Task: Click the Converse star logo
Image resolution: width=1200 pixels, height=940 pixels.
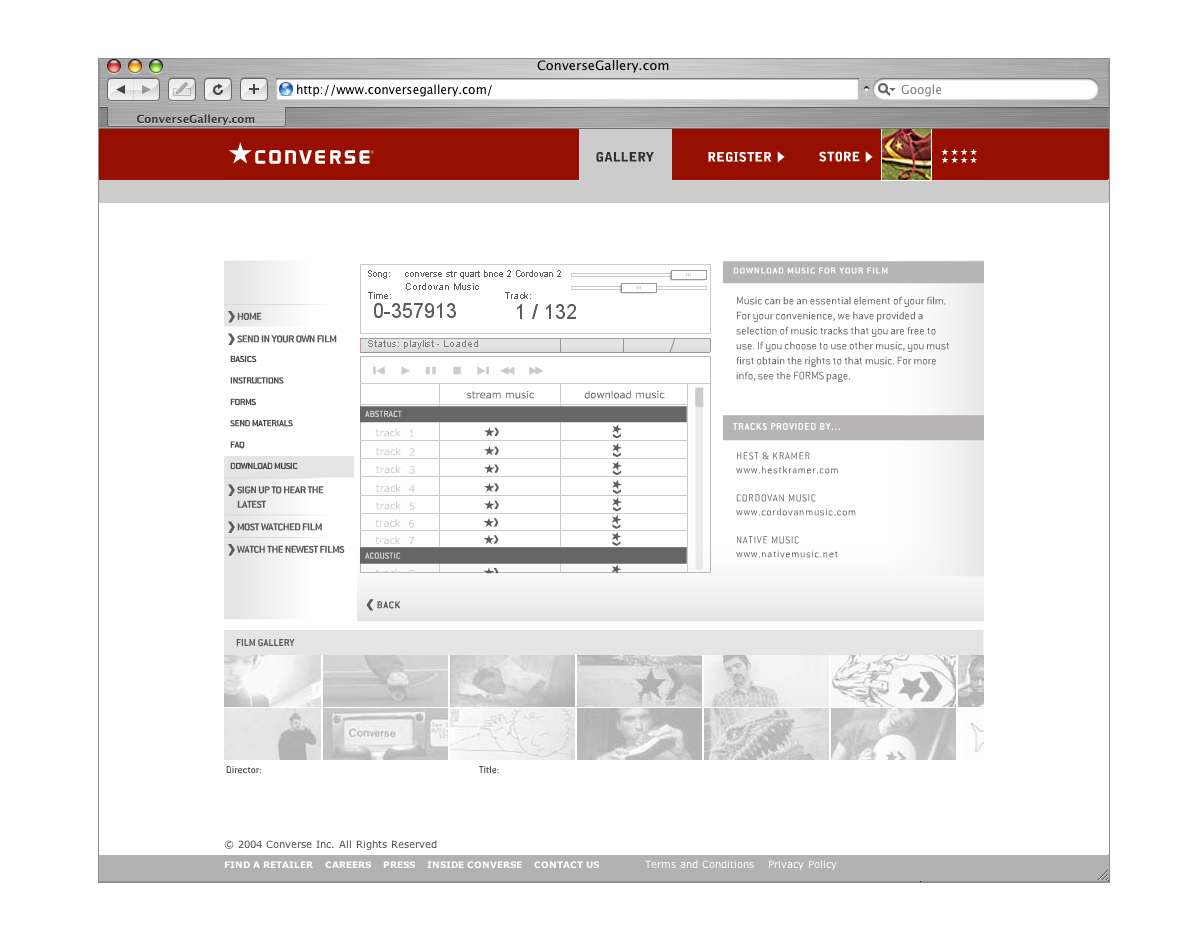Action: pyautogui.click(x=301, y=155)
